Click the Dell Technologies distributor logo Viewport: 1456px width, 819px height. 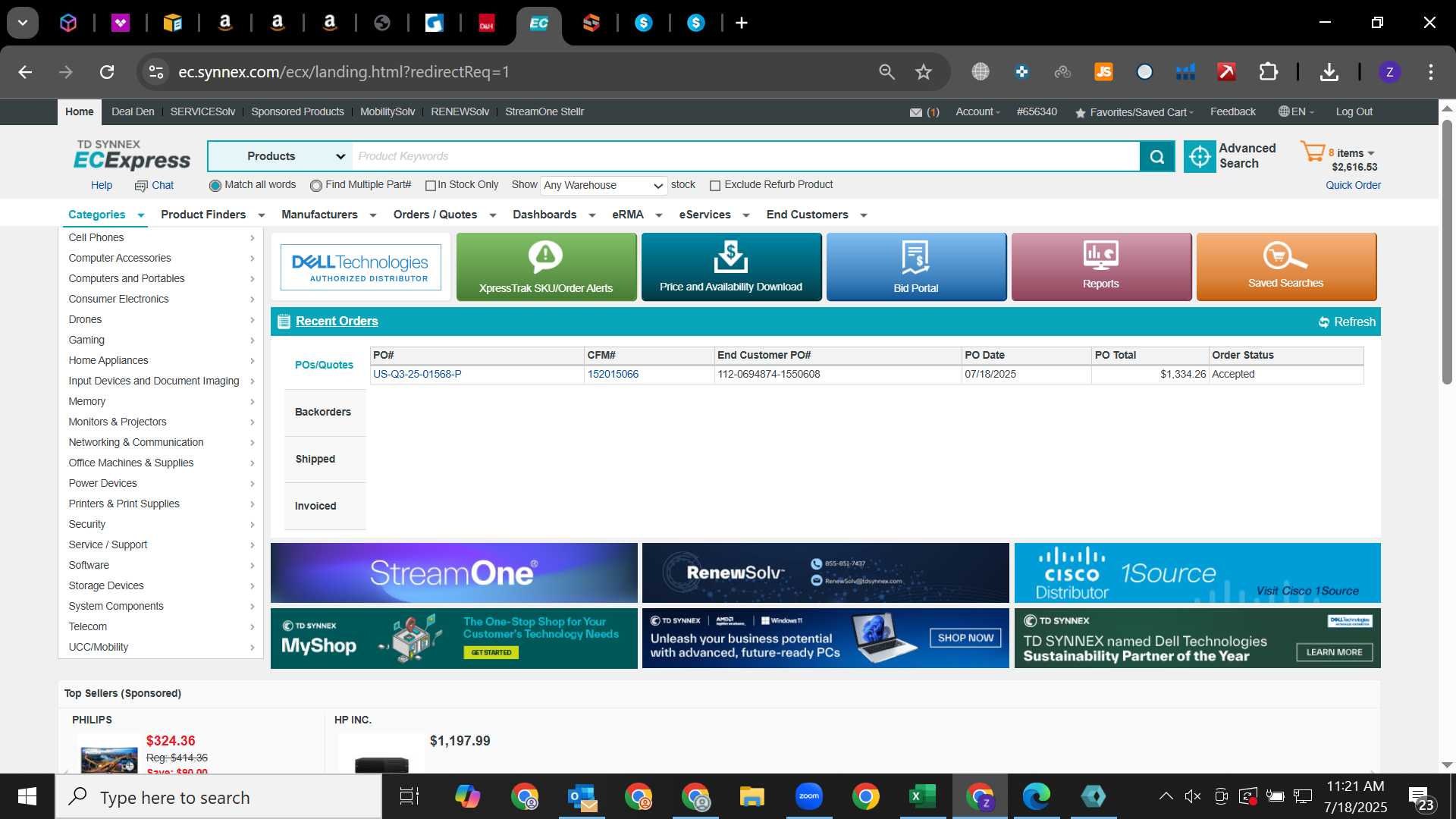361,267
